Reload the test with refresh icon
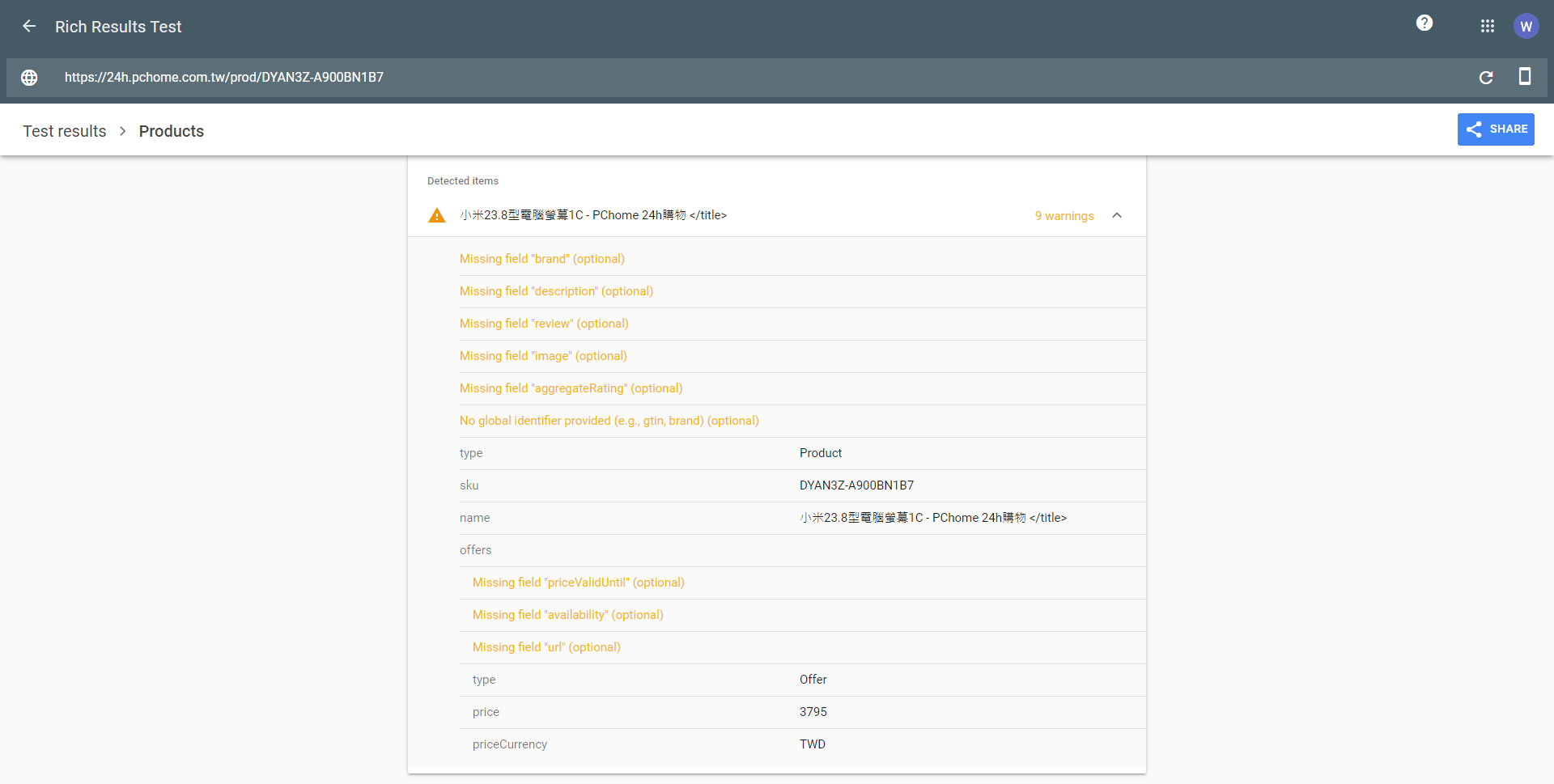Image resolution: width=1554 pixels, height=784 pixels. click(1486, 78)
